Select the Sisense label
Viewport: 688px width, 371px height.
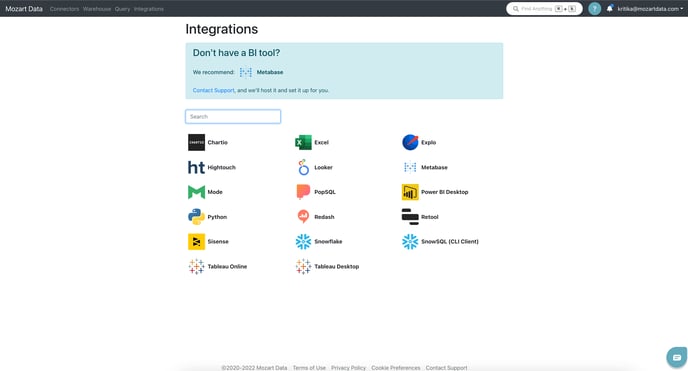(x=218, y=242)
